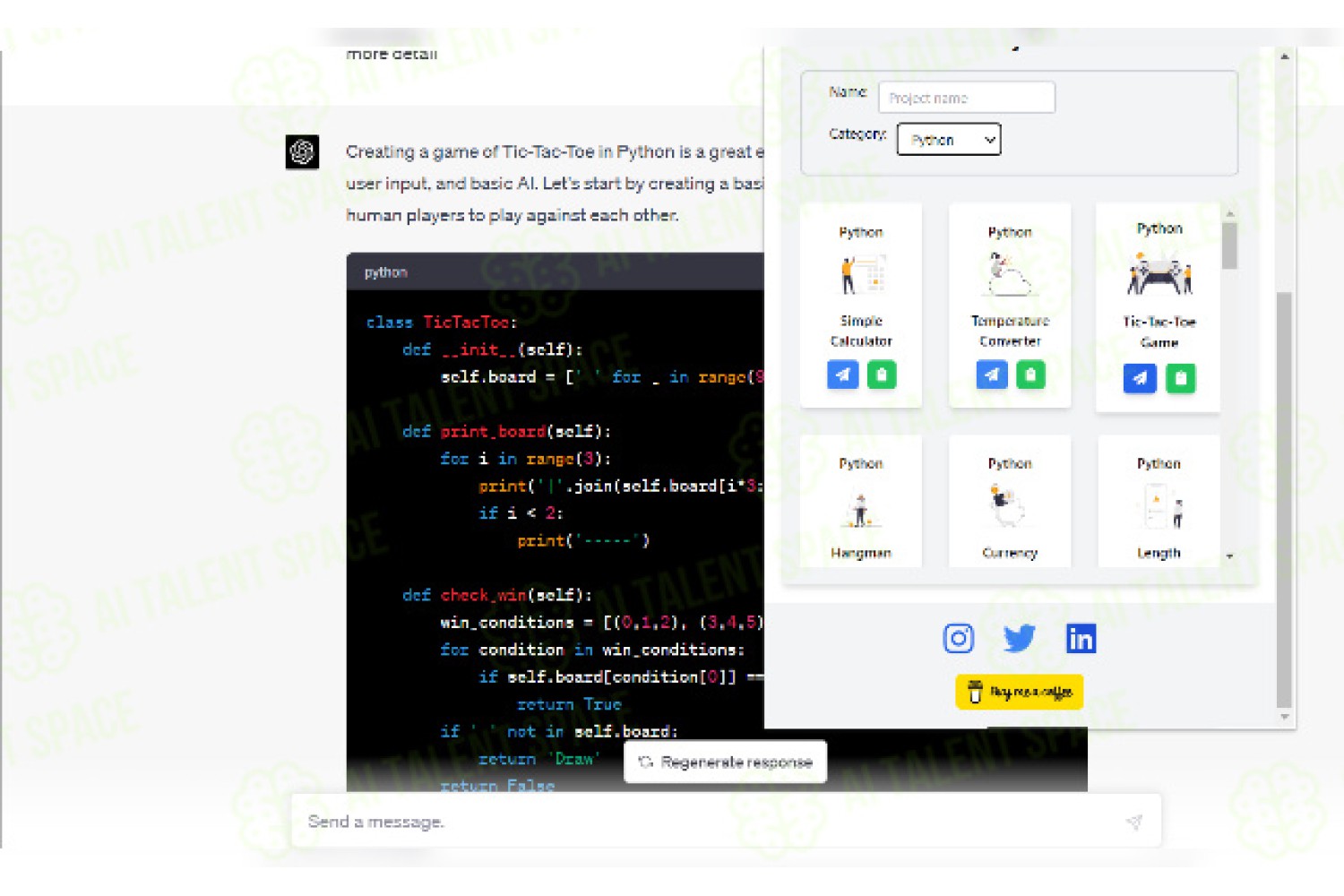The height and width of the screenshot is (896, 1344).
Task: Click the Name label in the form
Action: 848,91
